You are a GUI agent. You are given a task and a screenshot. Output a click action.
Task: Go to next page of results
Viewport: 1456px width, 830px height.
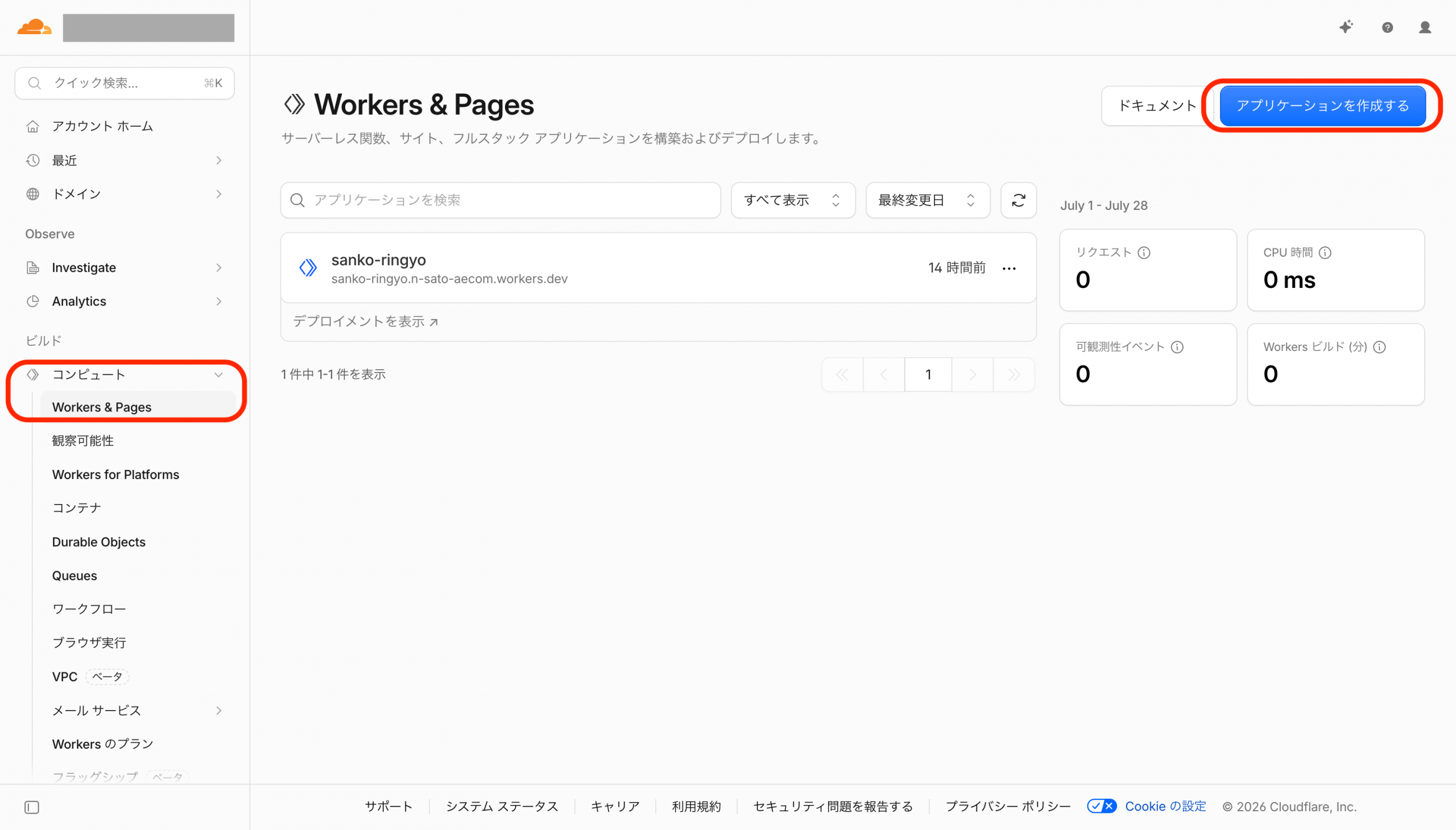click(x=972, y=374)
